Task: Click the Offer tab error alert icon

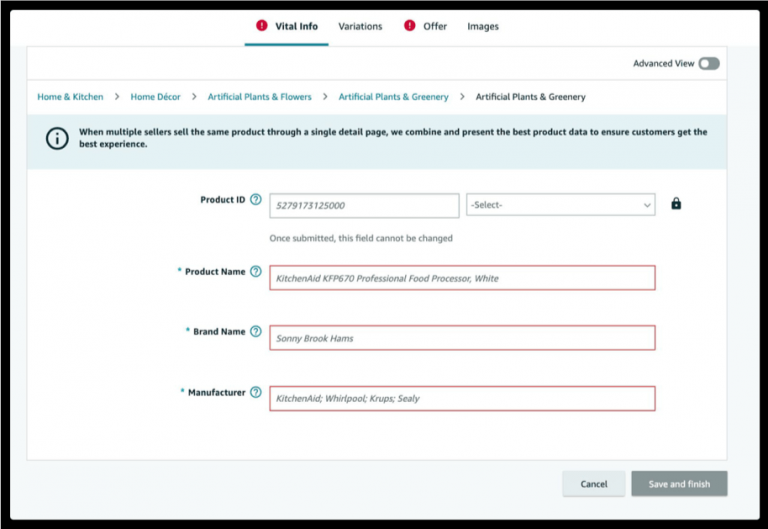Action: 409,25
